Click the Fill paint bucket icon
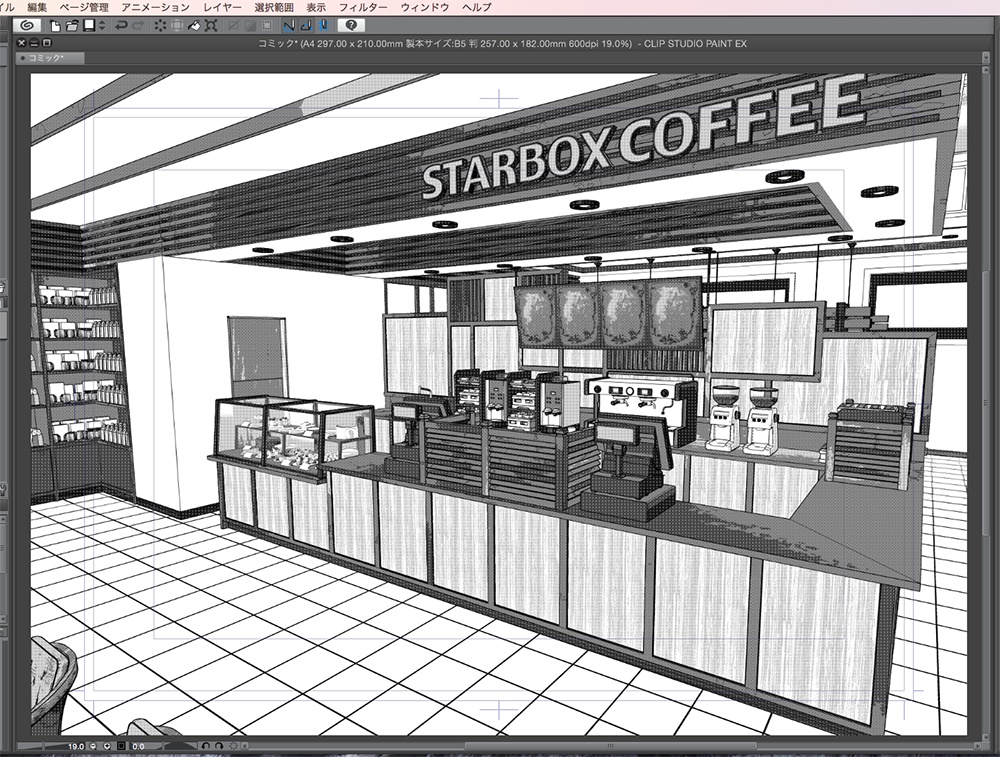The width and height of the screenshot is (1000, 757). 194,24
